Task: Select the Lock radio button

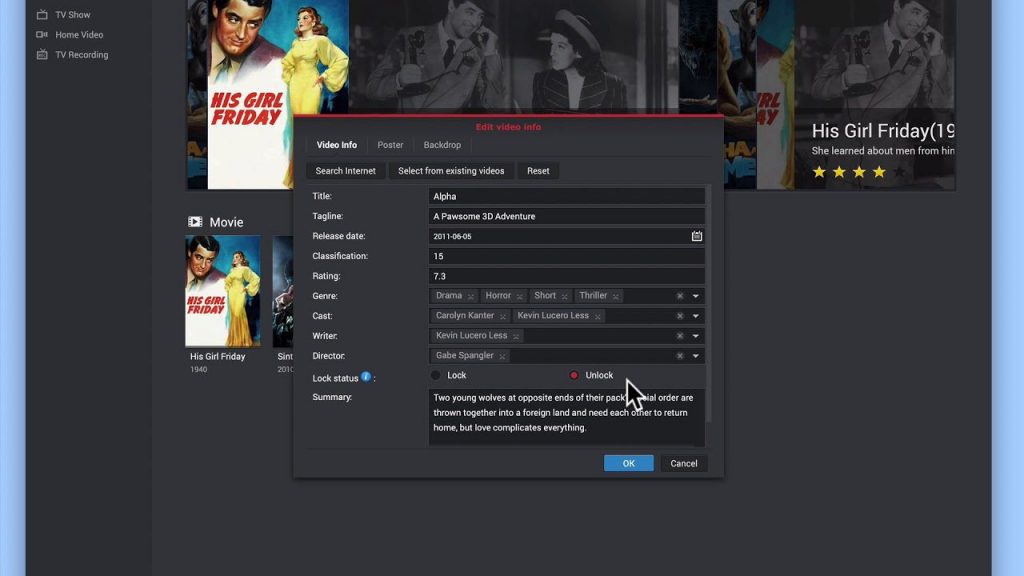Action: 436,376
